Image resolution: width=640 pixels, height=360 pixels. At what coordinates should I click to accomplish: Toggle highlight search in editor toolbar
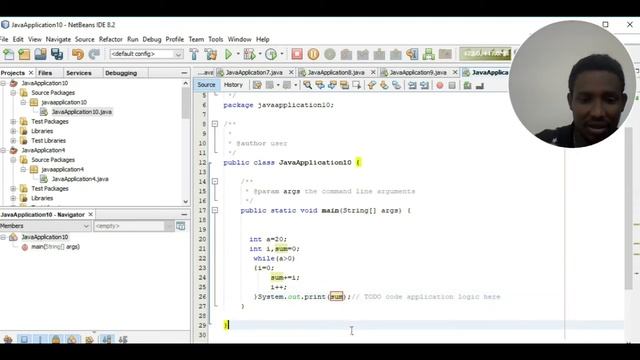click(344, 85)
